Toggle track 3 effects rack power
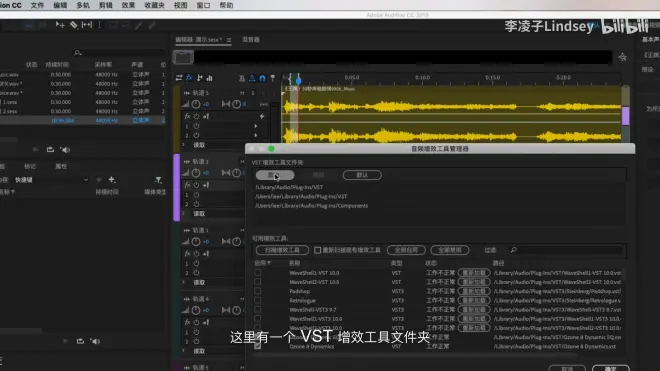 [x=197, y=254]
